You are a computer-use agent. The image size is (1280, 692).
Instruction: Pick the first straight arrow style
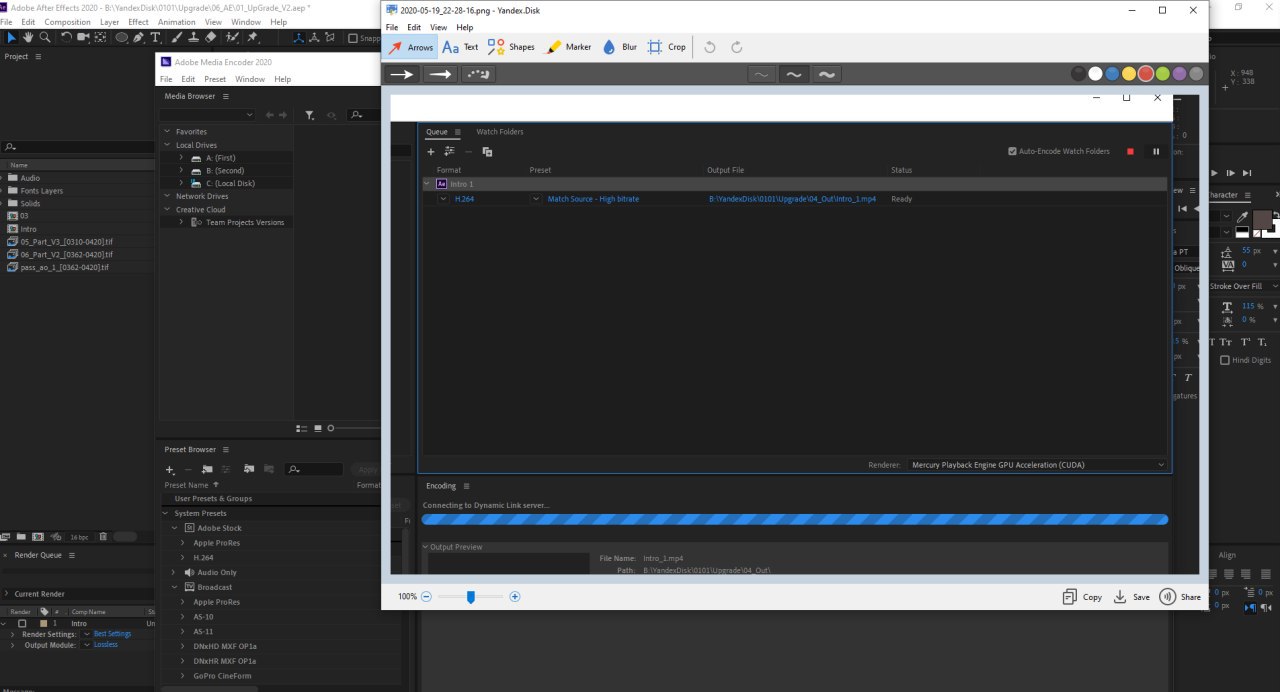[403, 74]
